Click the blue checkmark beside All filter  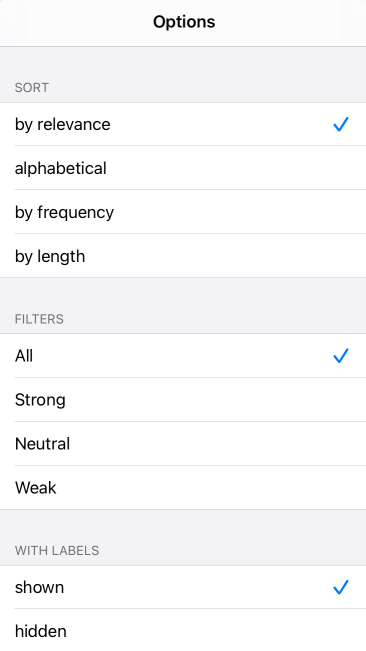pos(341,356)
